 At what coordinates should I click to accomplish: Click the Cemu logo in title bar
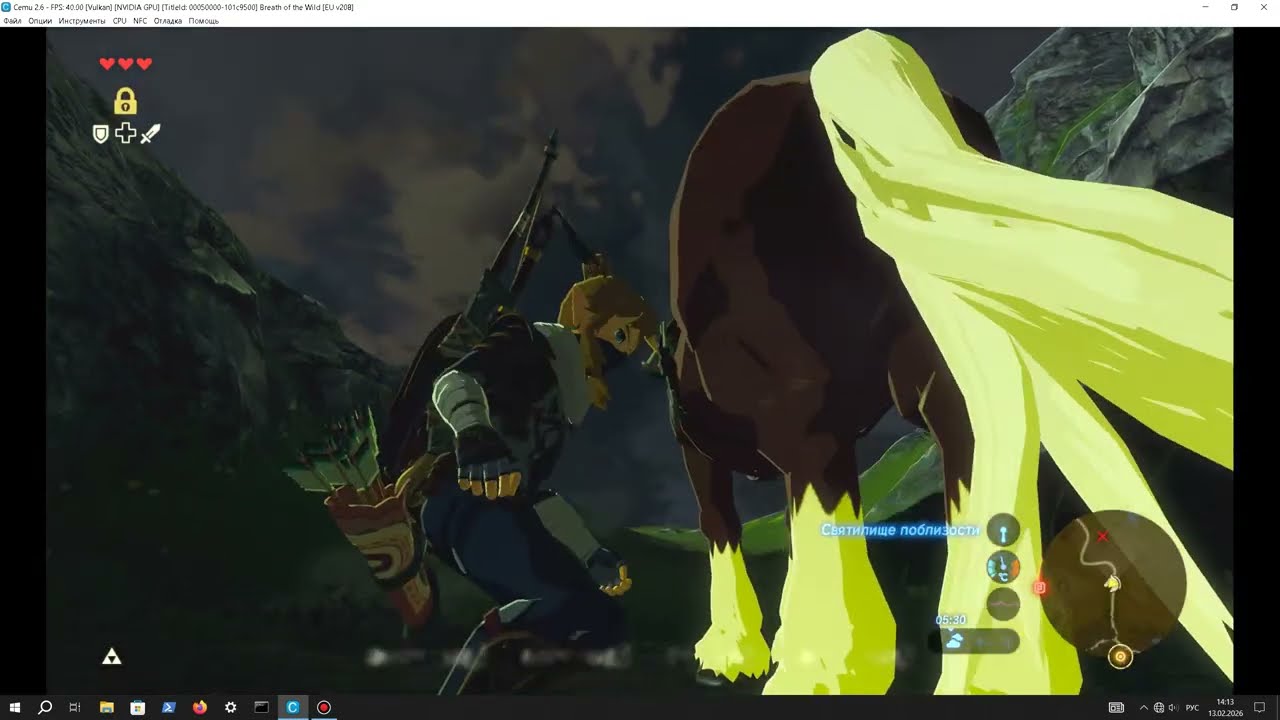point(6,7)
